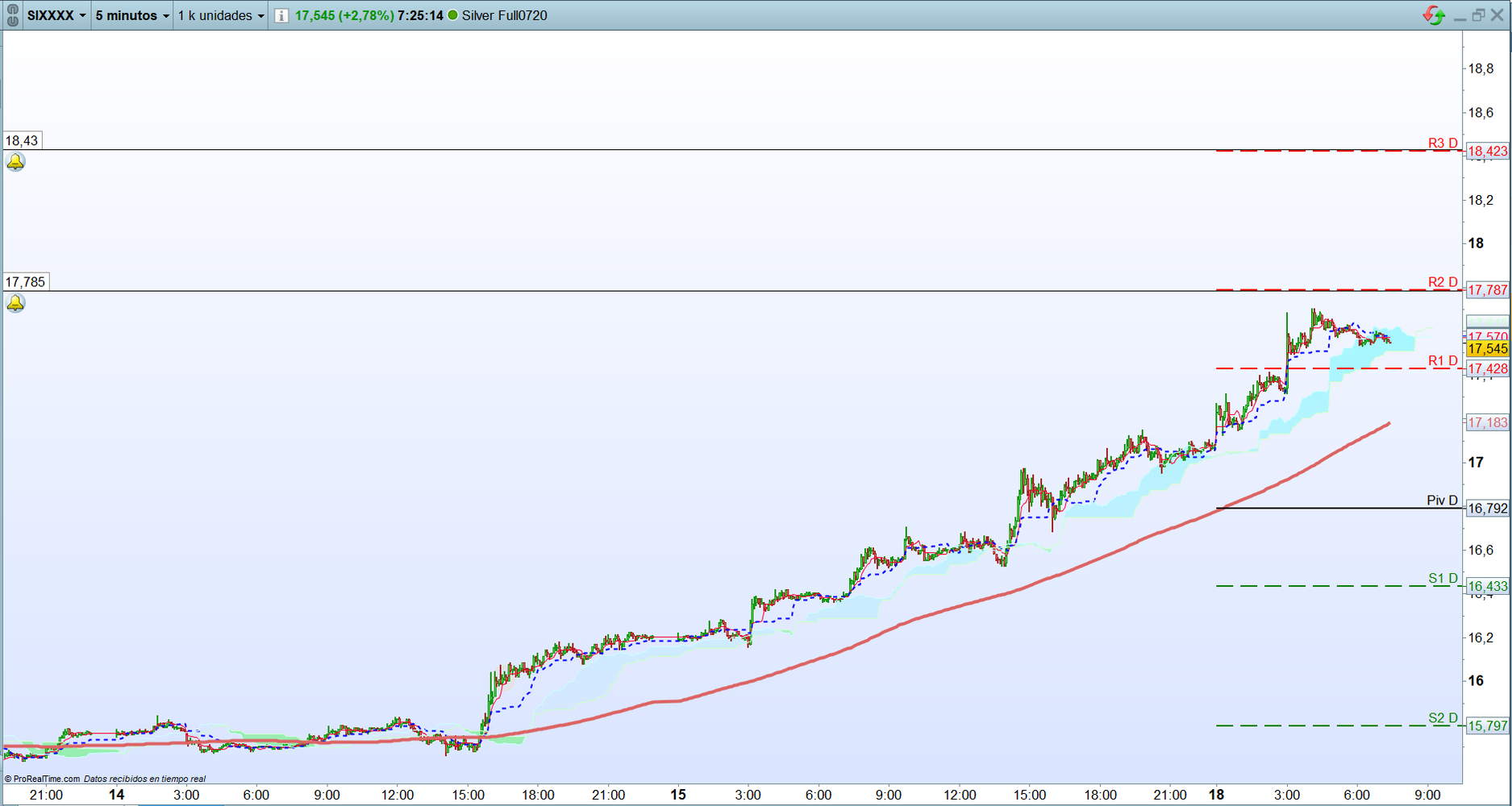Maximize the chart window
The width and height of the screenshot is (1512, 806).
coord(1478,15)
